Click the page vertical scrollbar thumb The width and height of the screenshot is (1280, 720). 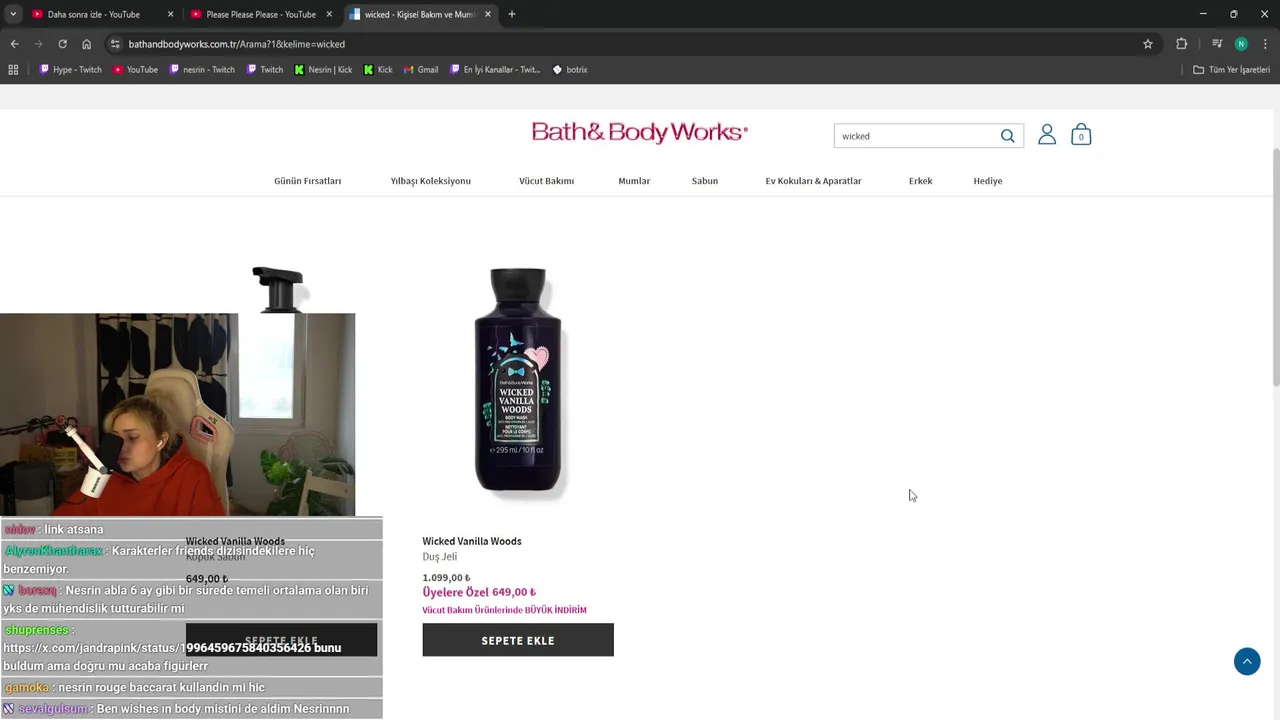1275,268
